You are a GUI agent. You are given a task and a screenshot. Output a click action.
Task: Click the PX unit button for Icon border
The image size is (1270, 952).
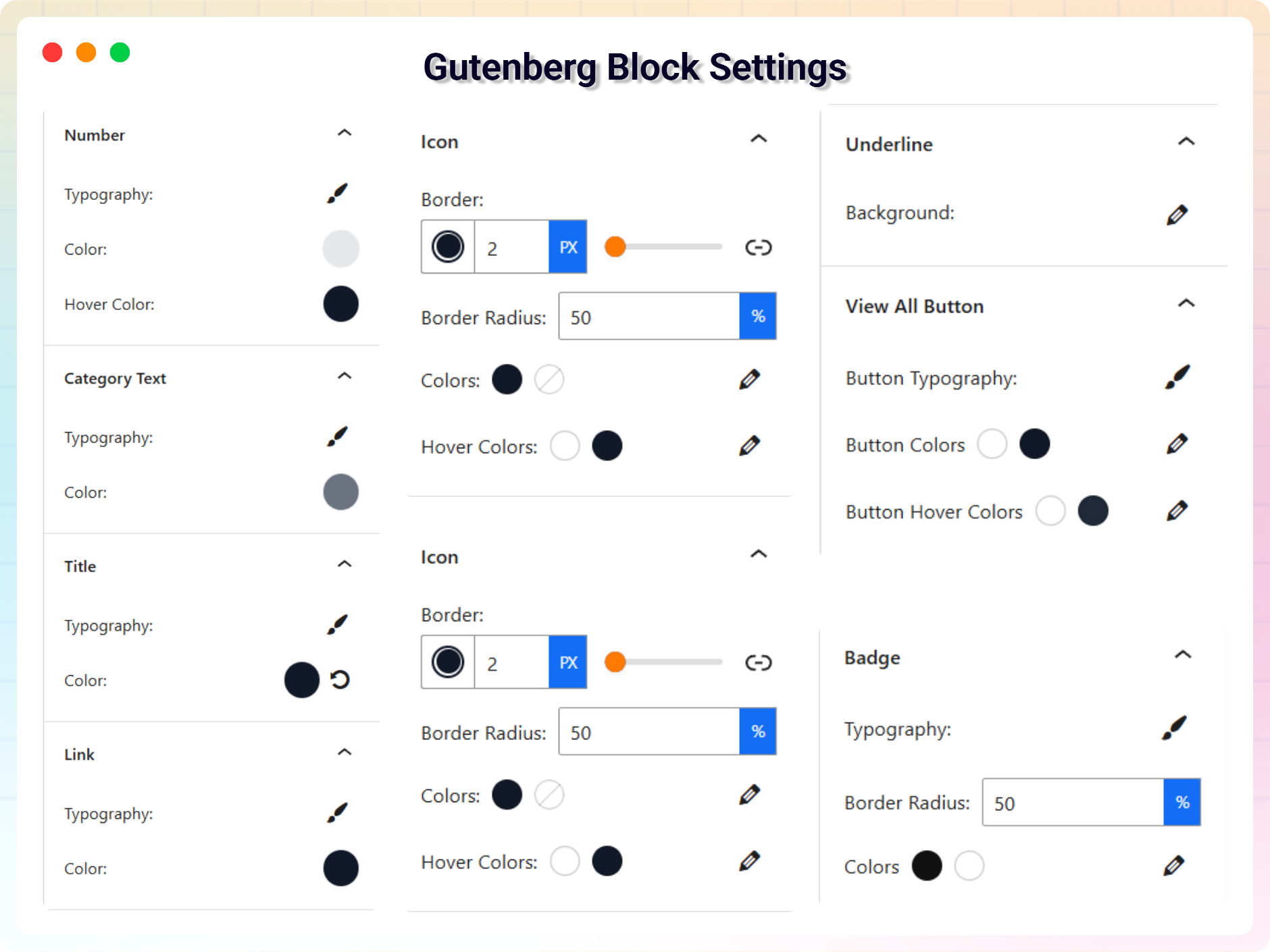[568, 247]
